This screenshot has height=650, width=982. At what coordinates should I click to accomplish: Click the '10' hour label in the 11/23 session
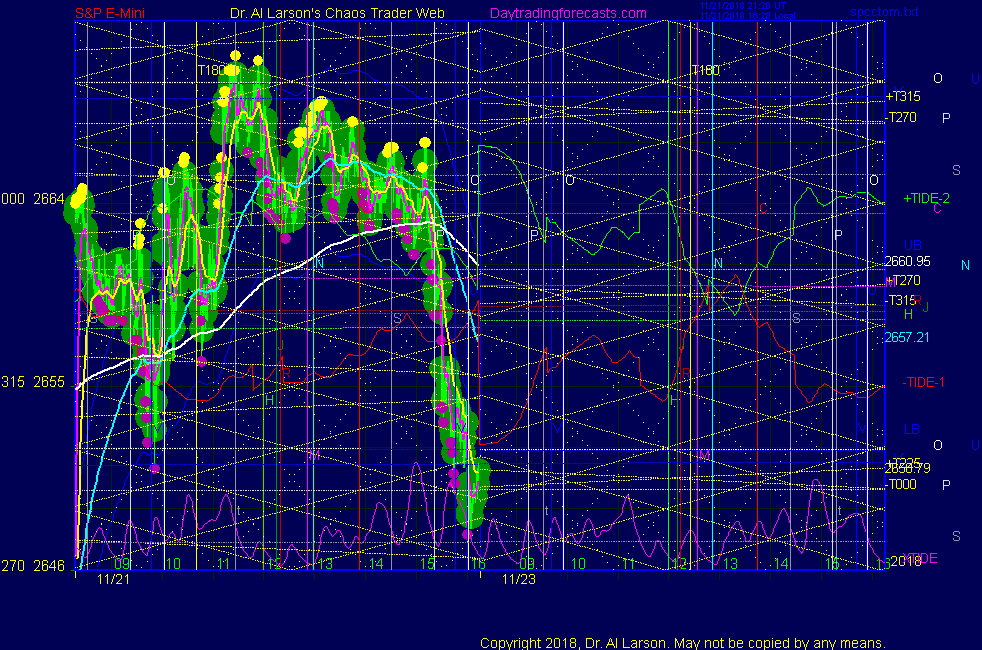[x=578, y=564]
